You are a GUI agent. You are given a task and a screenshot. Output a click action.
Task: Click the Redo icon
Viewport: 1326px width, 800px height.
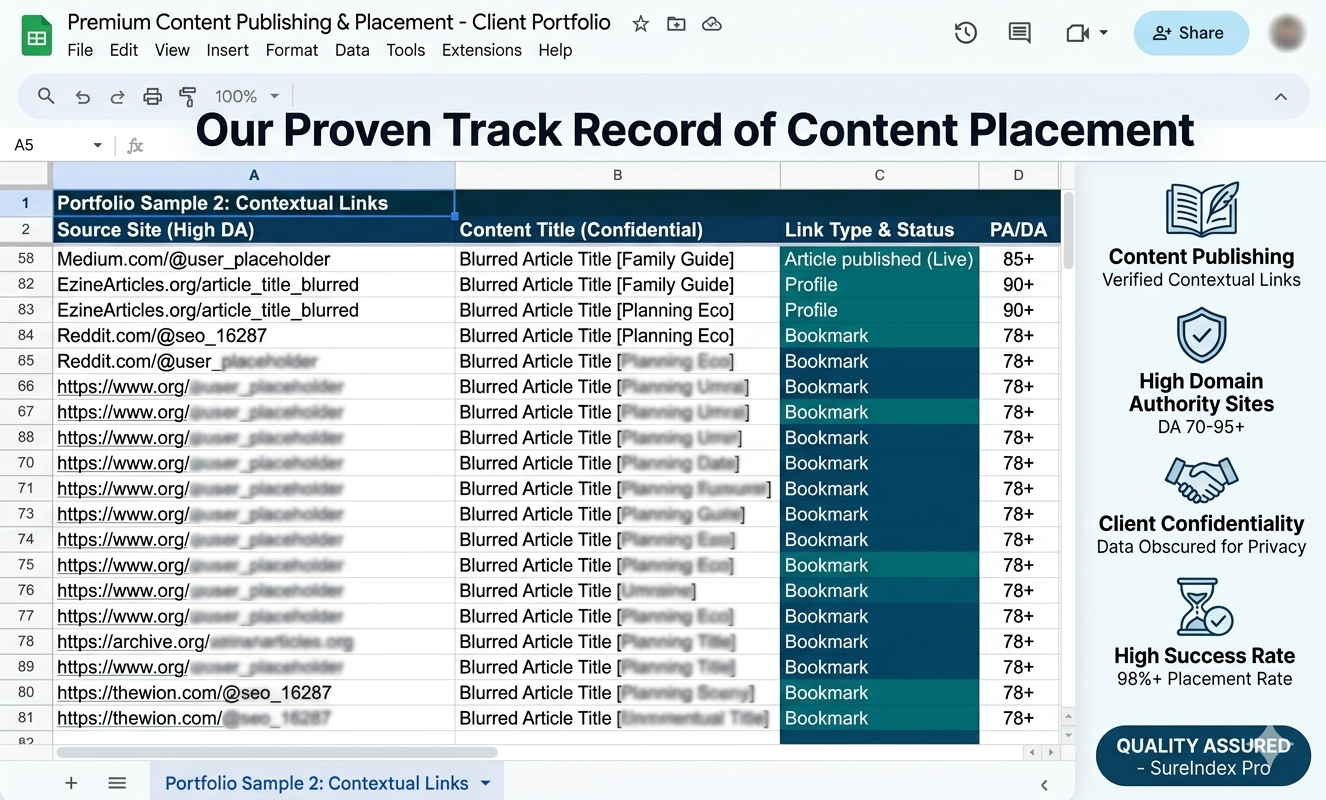coord(117,96)
